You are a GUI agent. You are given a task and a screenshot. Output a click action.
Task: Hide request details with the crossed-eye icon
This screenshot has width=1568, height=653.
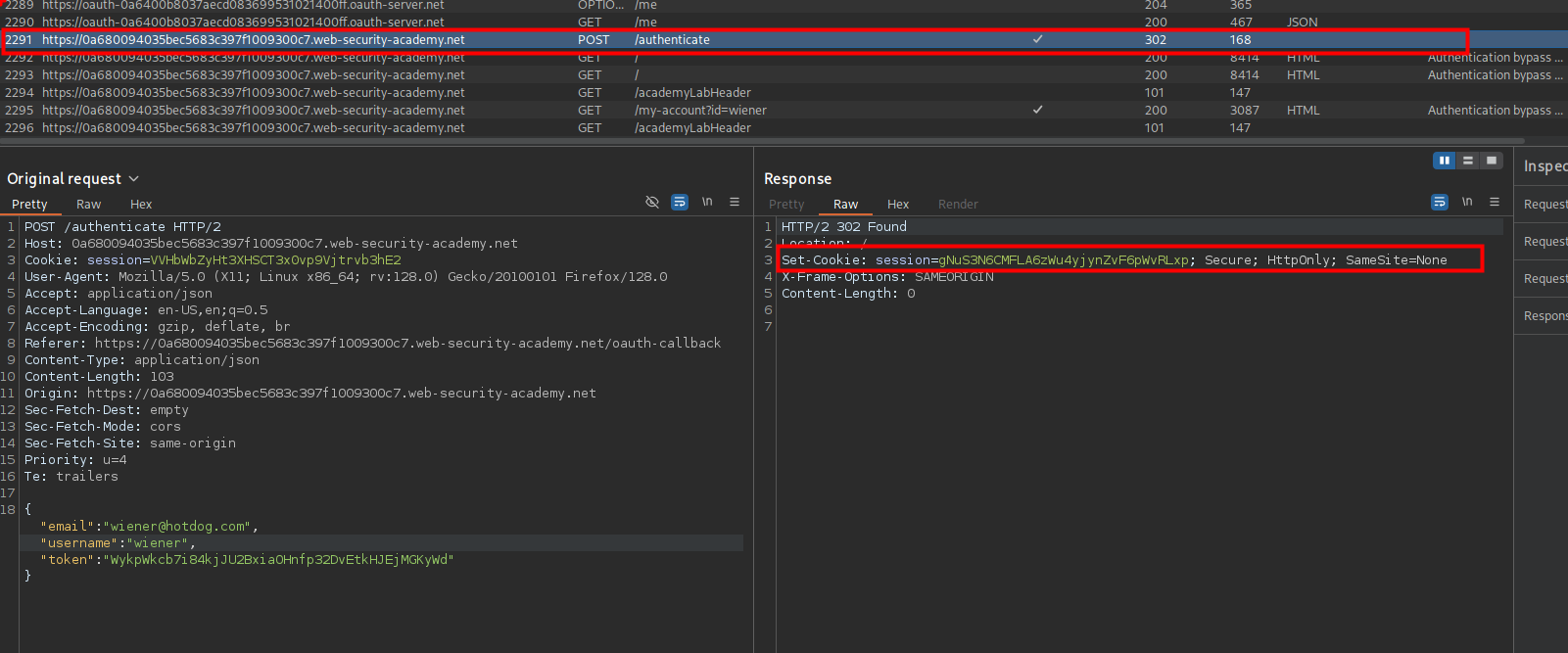pos(652,203)
